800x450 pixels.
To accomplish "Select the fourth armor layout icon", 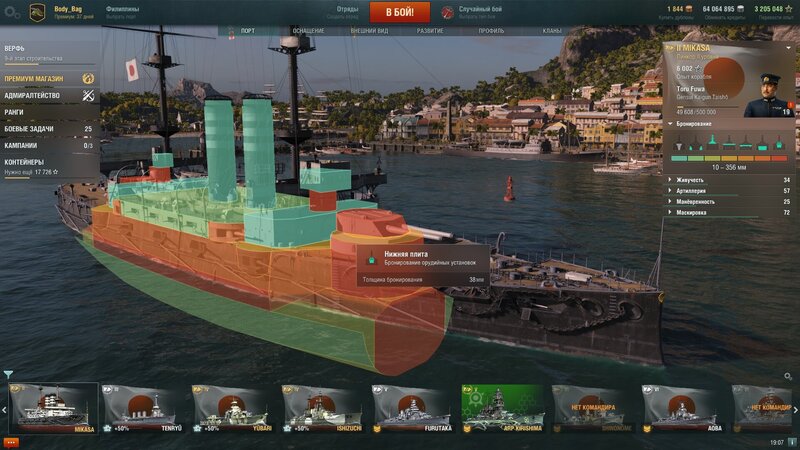I will coord(729,143).
